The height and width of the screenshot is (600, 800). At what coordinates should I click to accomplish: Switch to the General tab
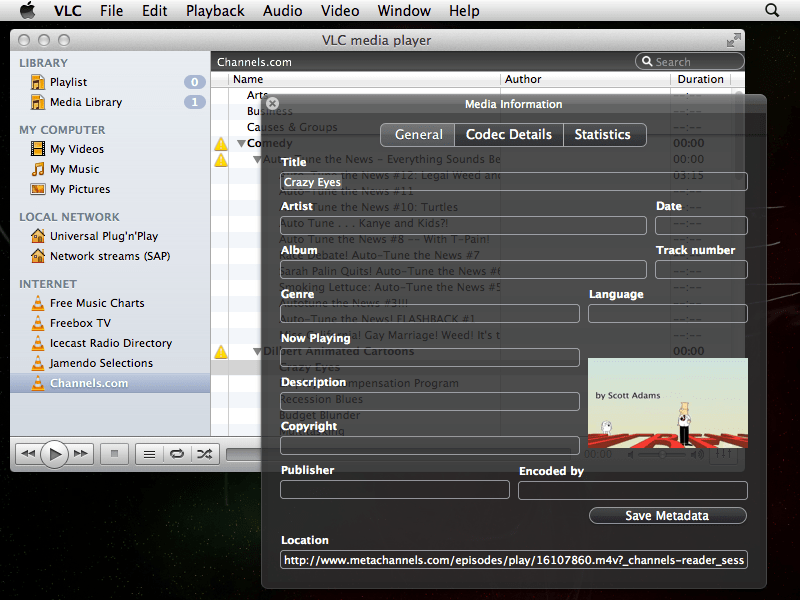418,135
